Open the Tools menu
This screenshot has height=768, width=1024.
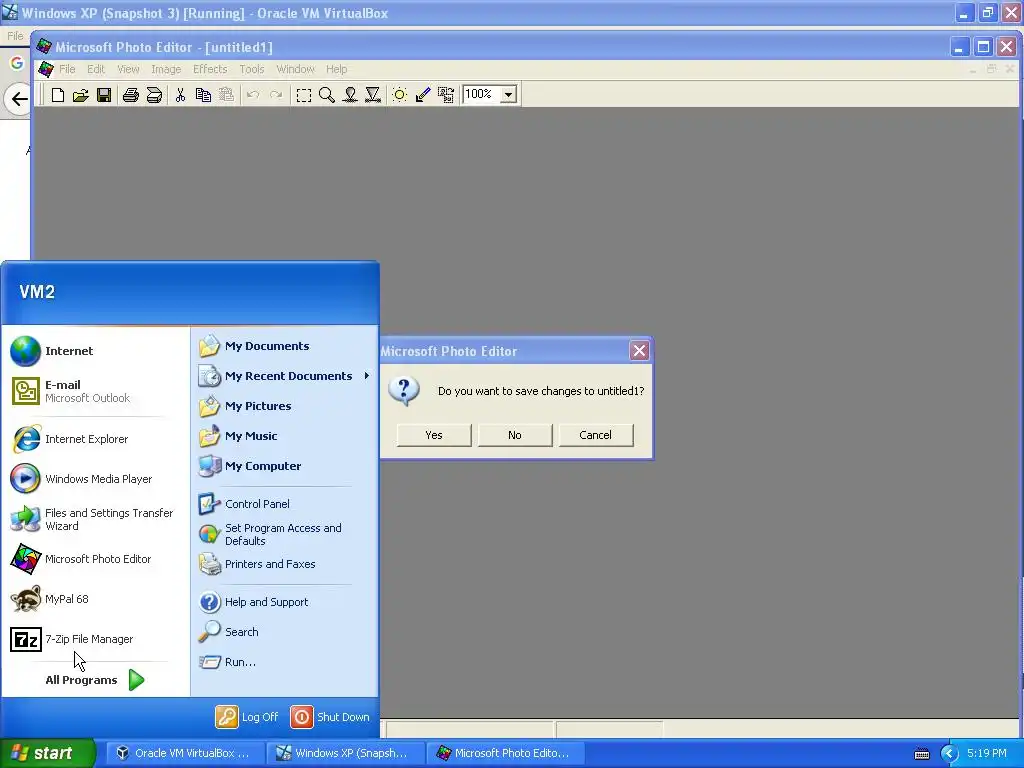[251, 69]
